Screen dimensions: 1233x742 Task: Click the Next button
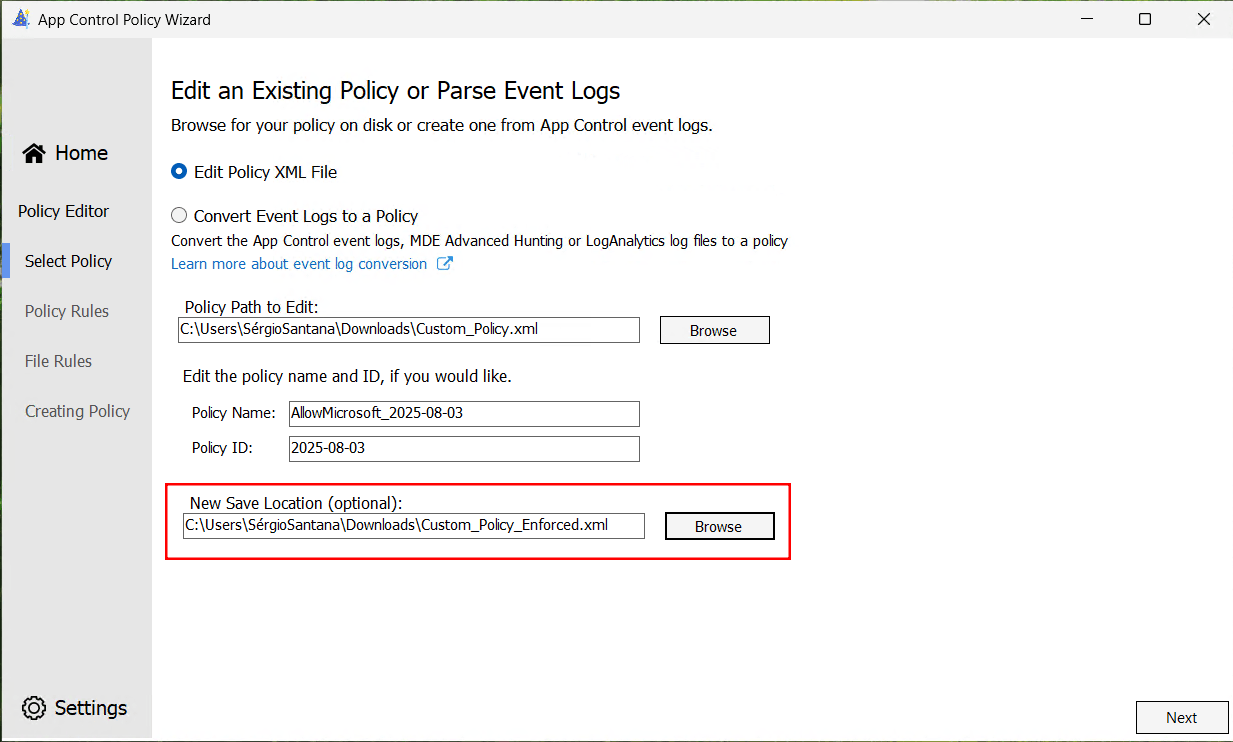(x=1181, y=718)
